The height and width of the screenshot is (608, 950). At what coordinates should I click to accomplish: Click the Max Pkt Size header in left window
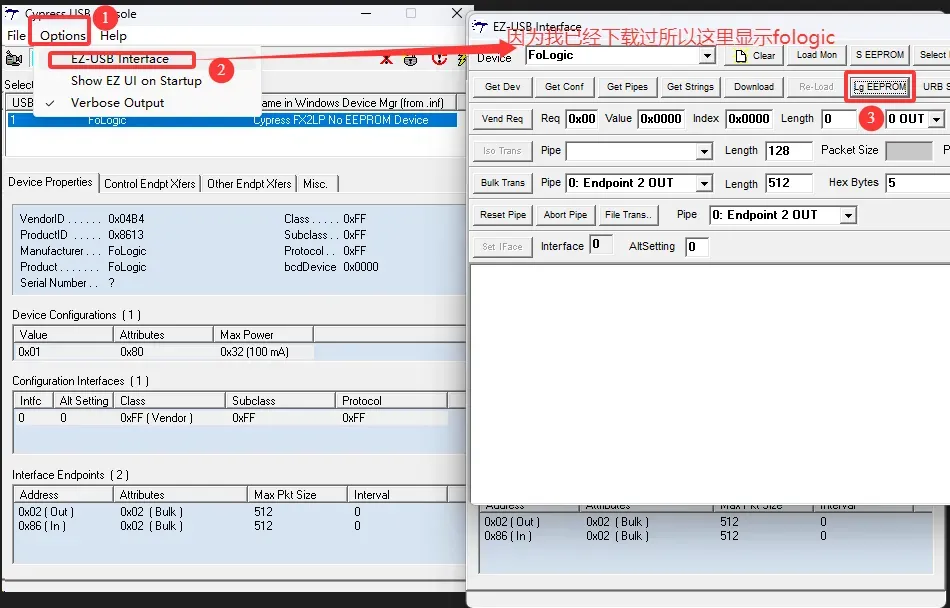pos(297,495)
